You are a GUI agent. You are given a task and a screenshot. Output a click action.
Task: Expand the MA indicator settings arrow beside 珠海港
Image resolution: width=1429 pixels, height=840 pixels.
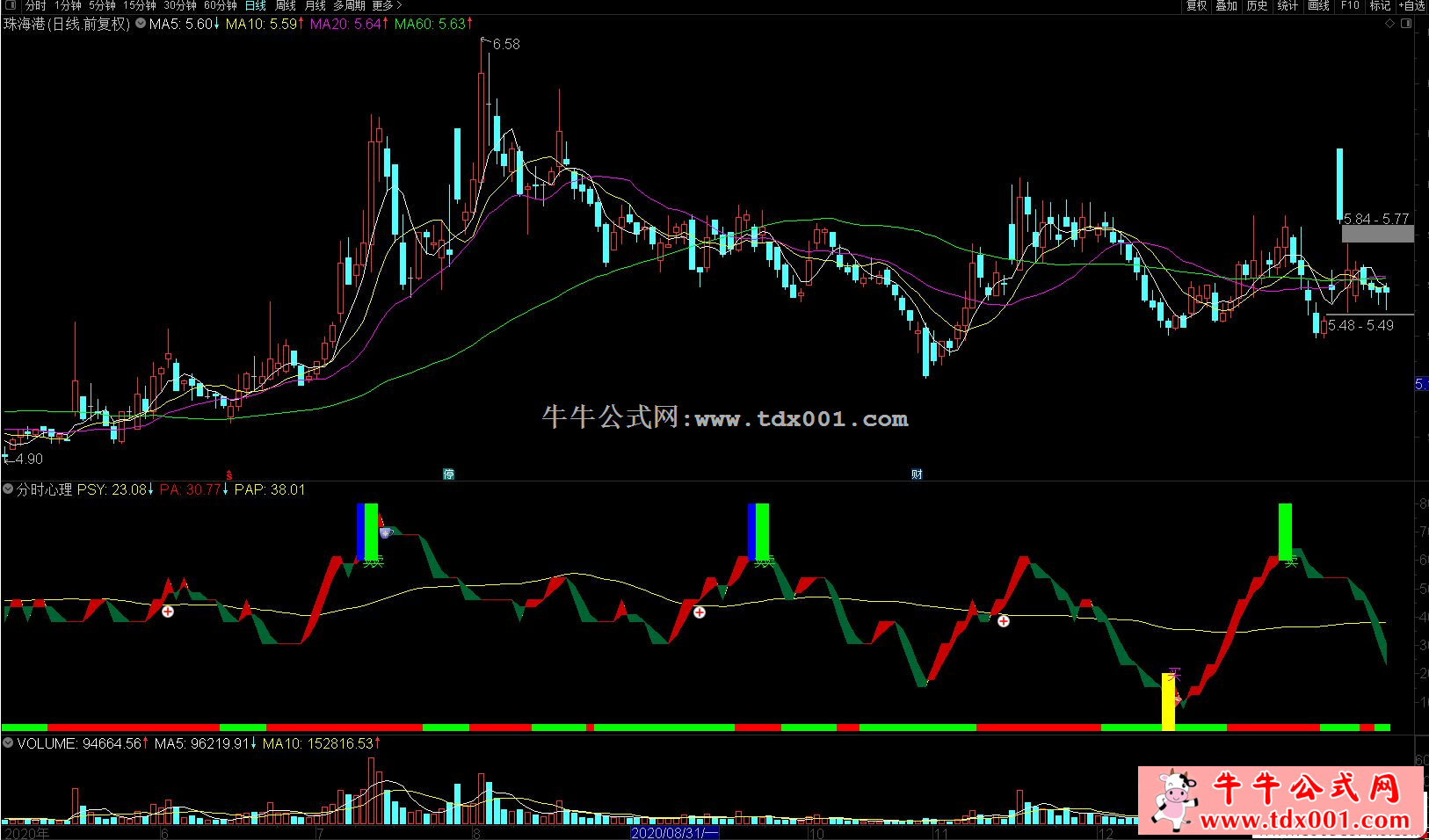tap(141, 24)
